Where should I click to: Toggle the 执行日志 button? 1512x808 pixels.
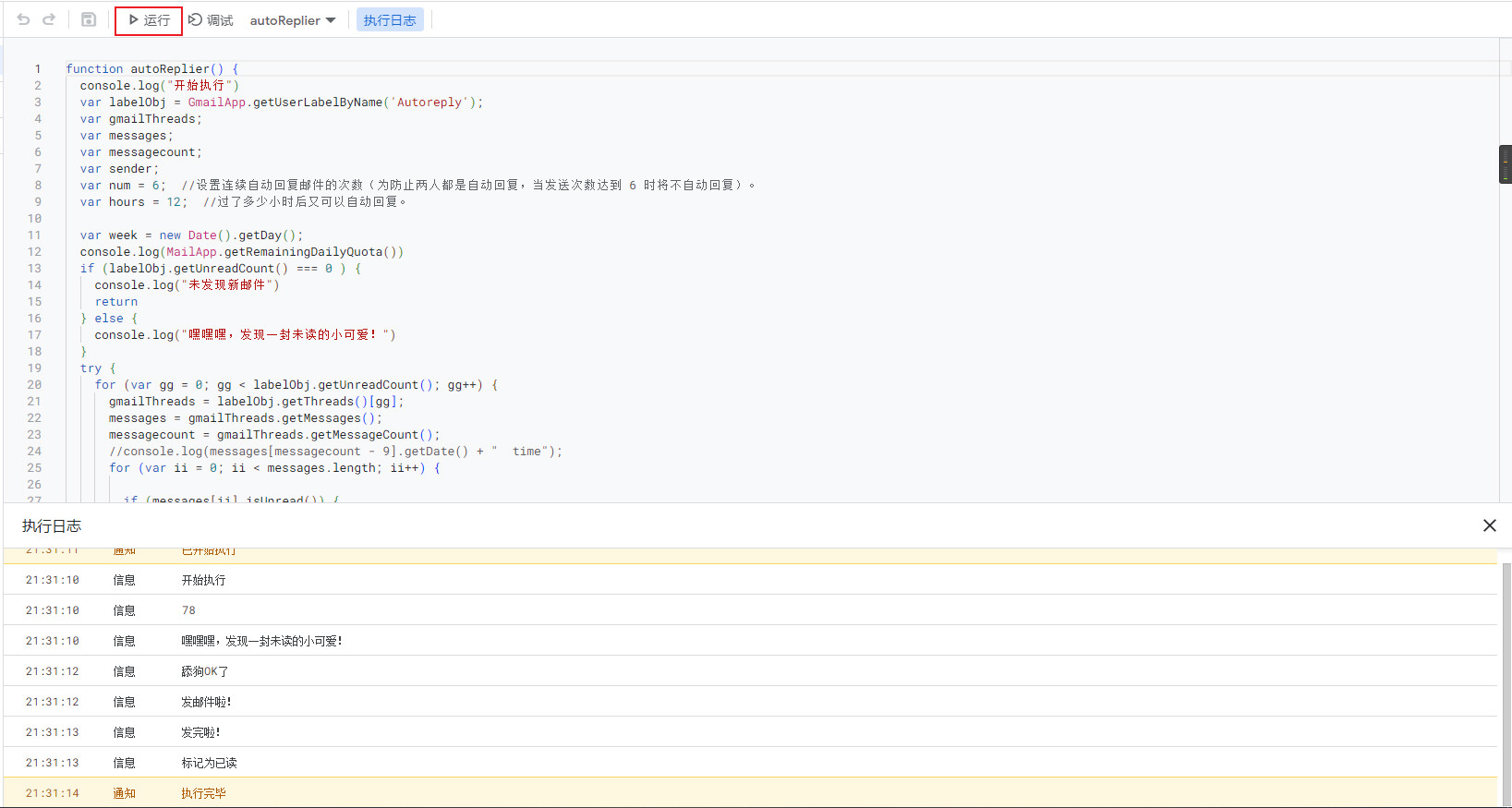(390, 20)
